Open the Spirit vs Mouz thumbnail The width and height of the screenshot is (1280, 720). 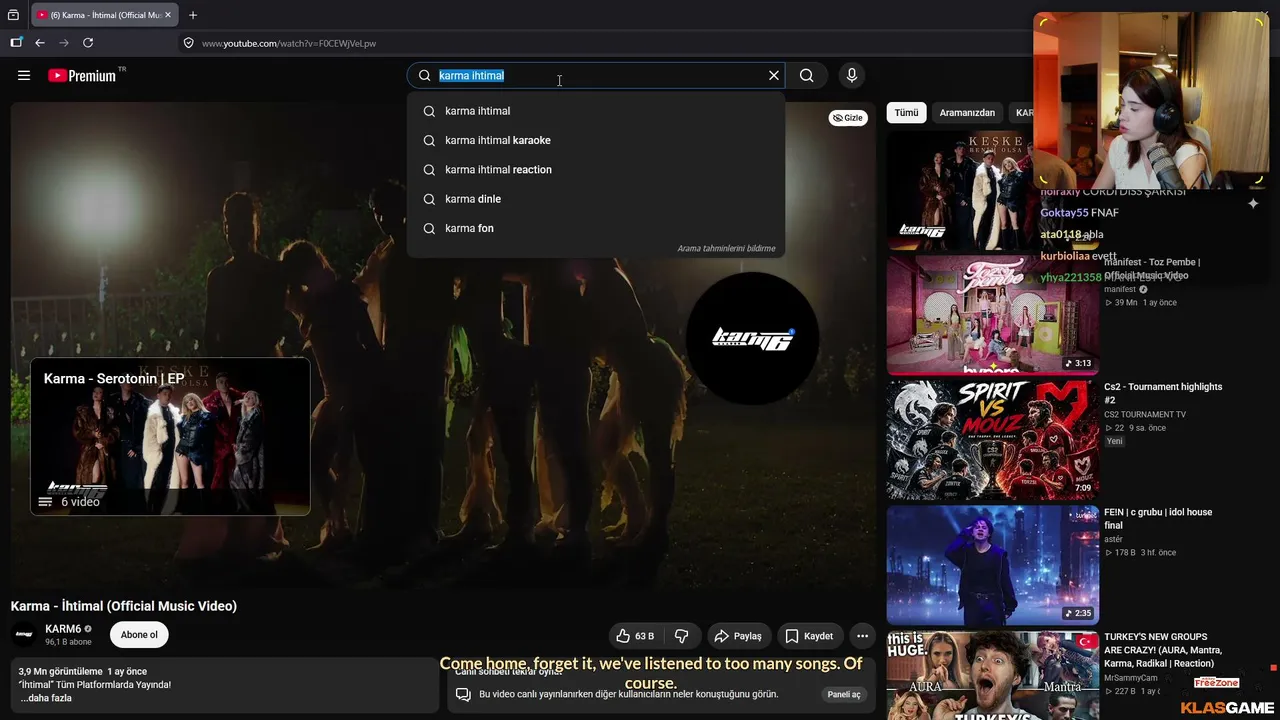pos(992,440)
